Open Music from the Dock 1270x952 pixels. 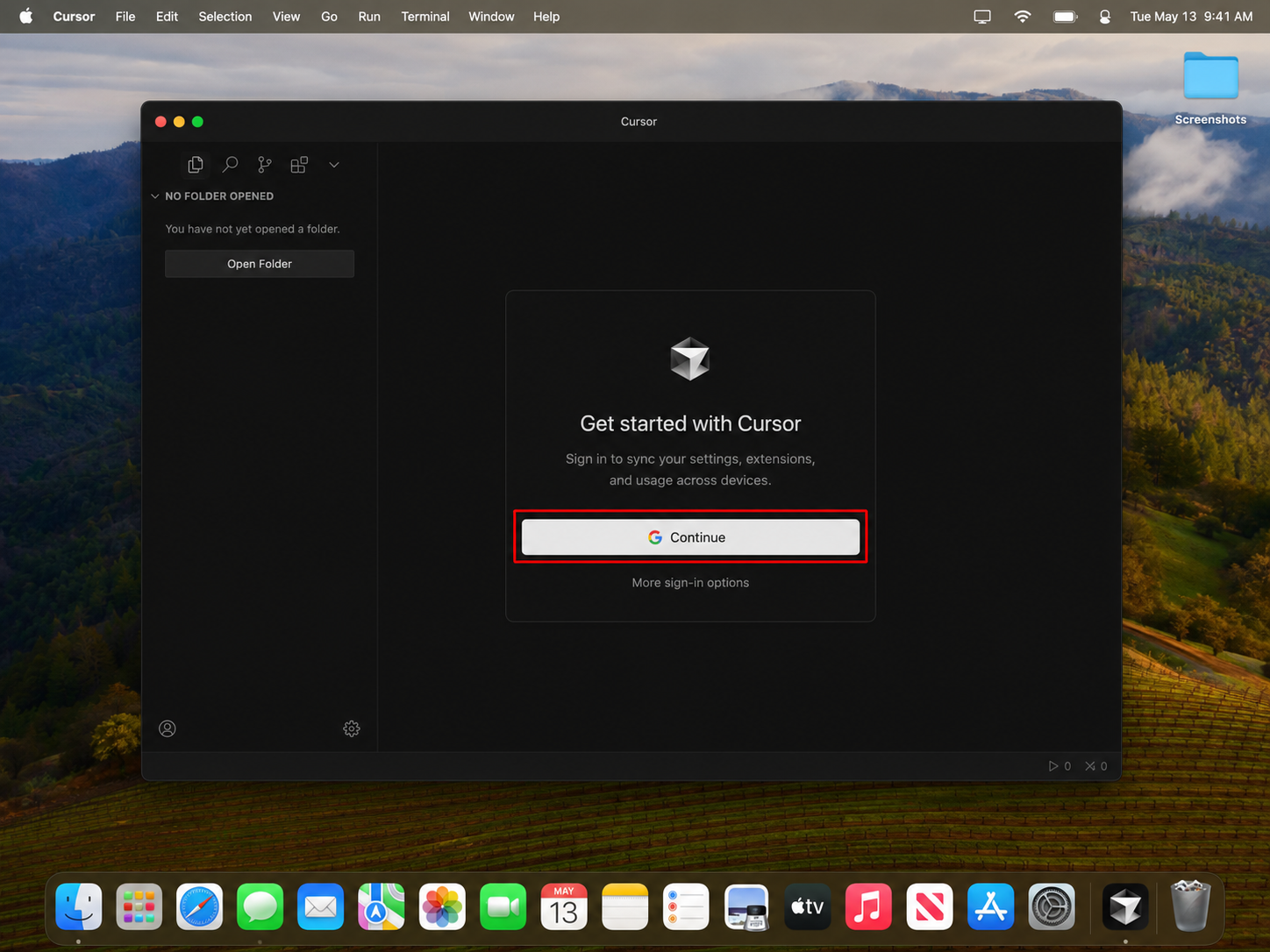click(868, 906)
